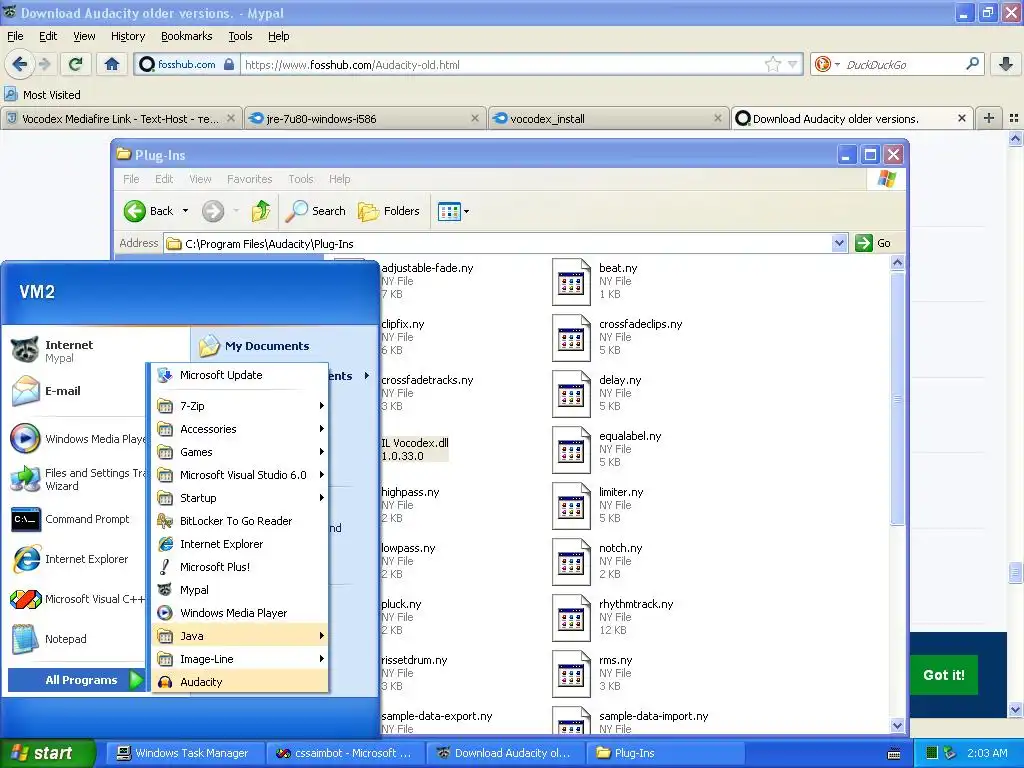Click Explorer Up folder icon
1024x768 pixels.
point(261,211)
